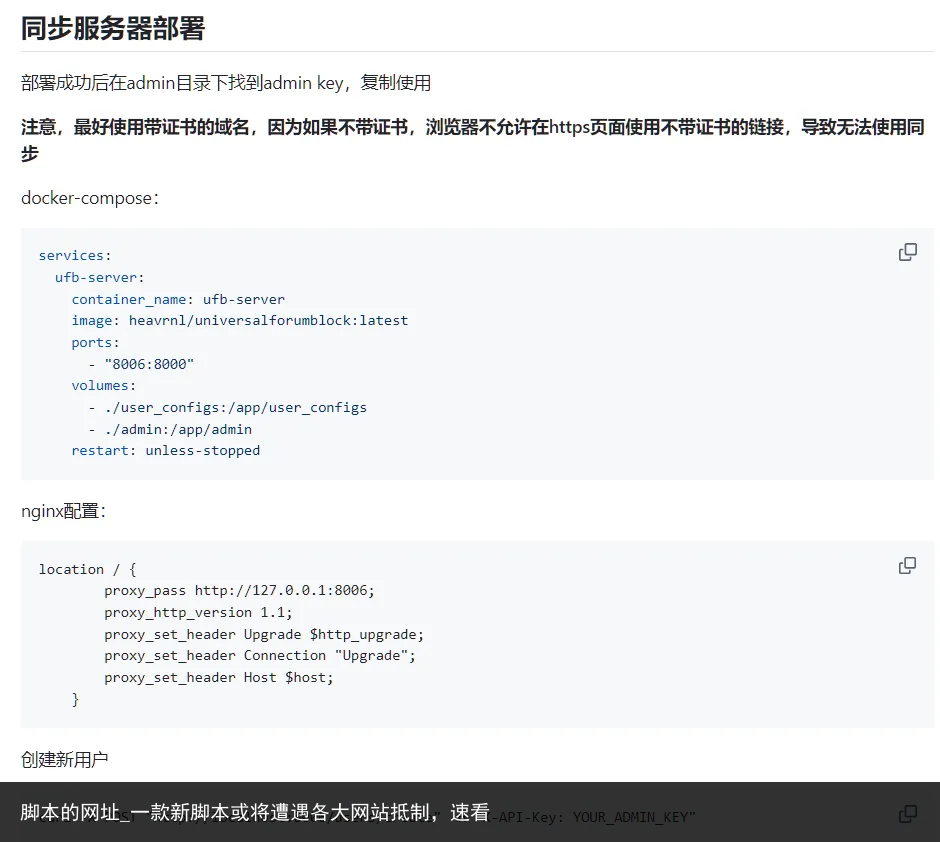Viewport: 940px width, 842px height.
Task: Click the proxy_pass http://127.0.0.1:8006 line
Action: (239, 591)
